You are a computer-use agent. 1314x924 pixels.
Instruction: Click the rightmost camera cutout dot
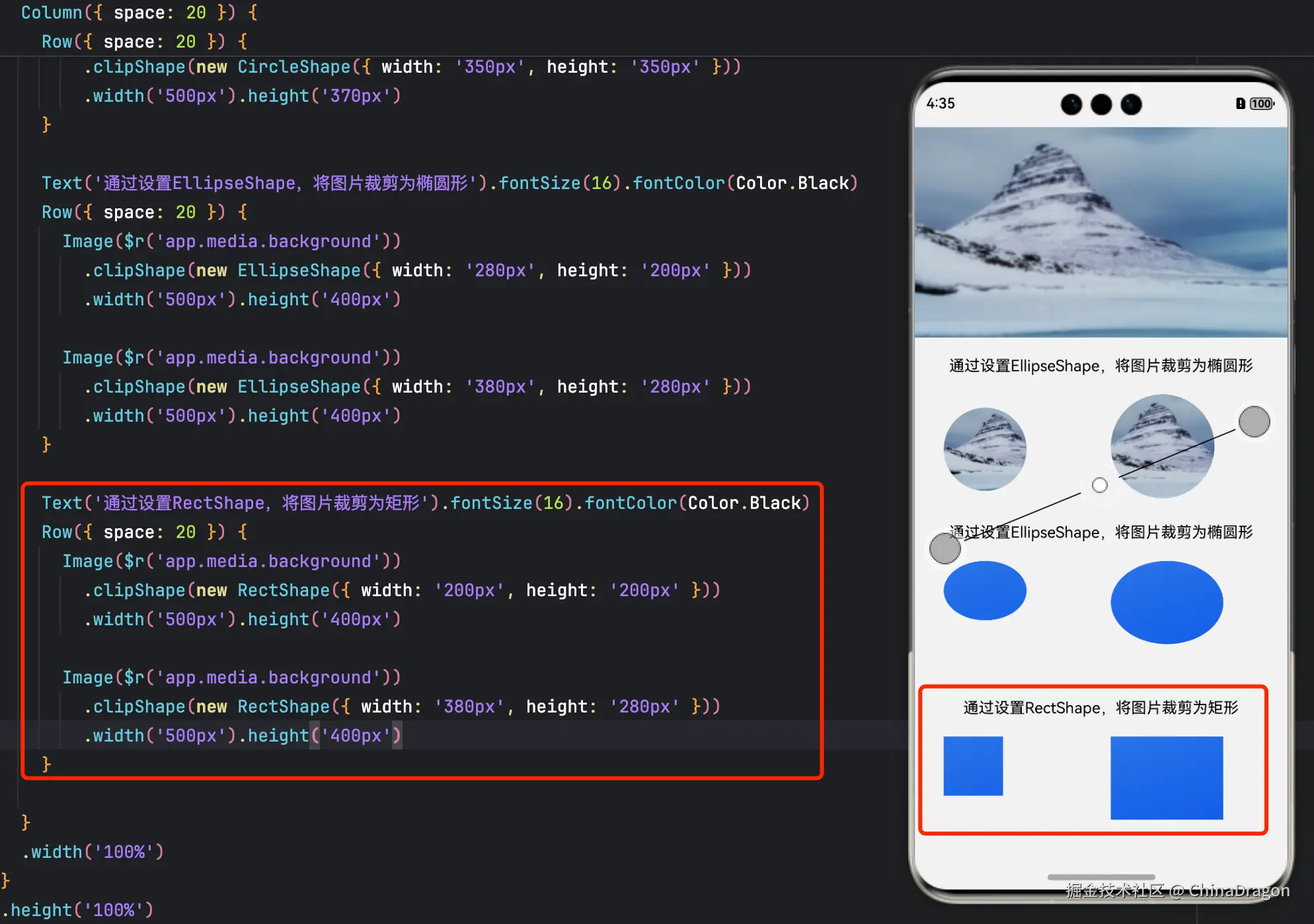(x=1132, y=104)
